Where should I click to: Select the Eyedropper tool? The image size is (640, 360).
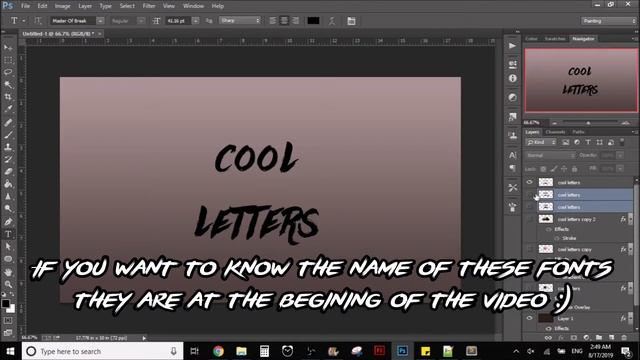coord(8,109)
